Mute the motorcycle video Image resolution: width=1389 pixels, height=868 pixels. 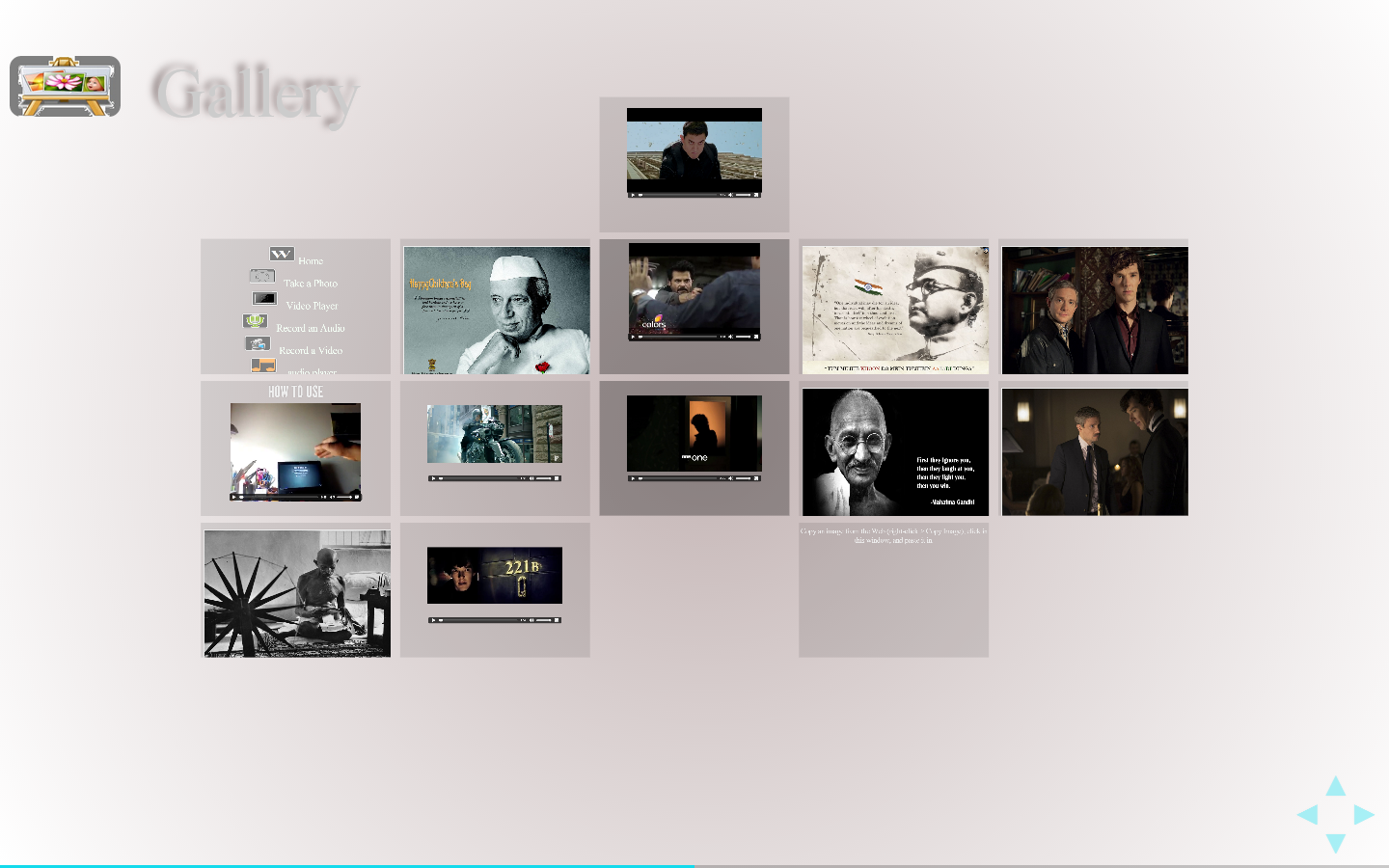tap(531, 478)
